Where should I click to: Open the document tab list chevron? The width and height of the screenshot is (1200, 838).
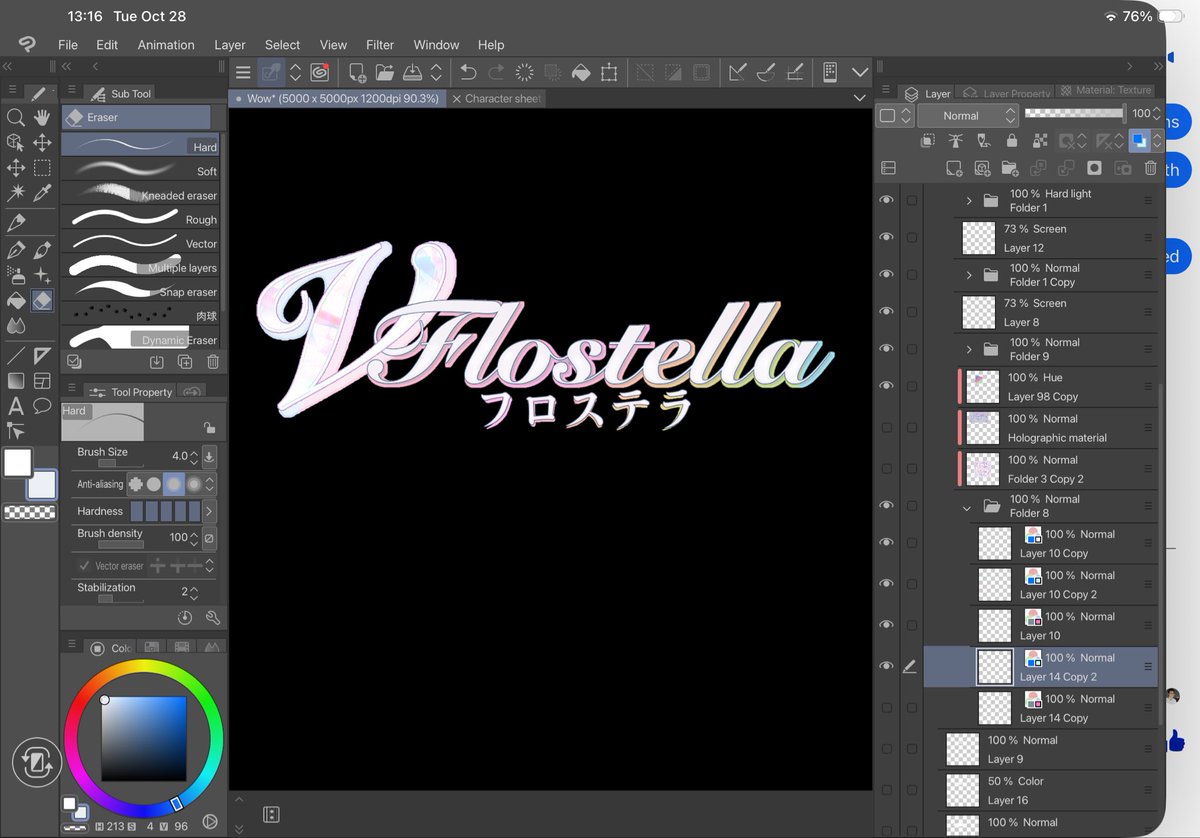(859, 98)
